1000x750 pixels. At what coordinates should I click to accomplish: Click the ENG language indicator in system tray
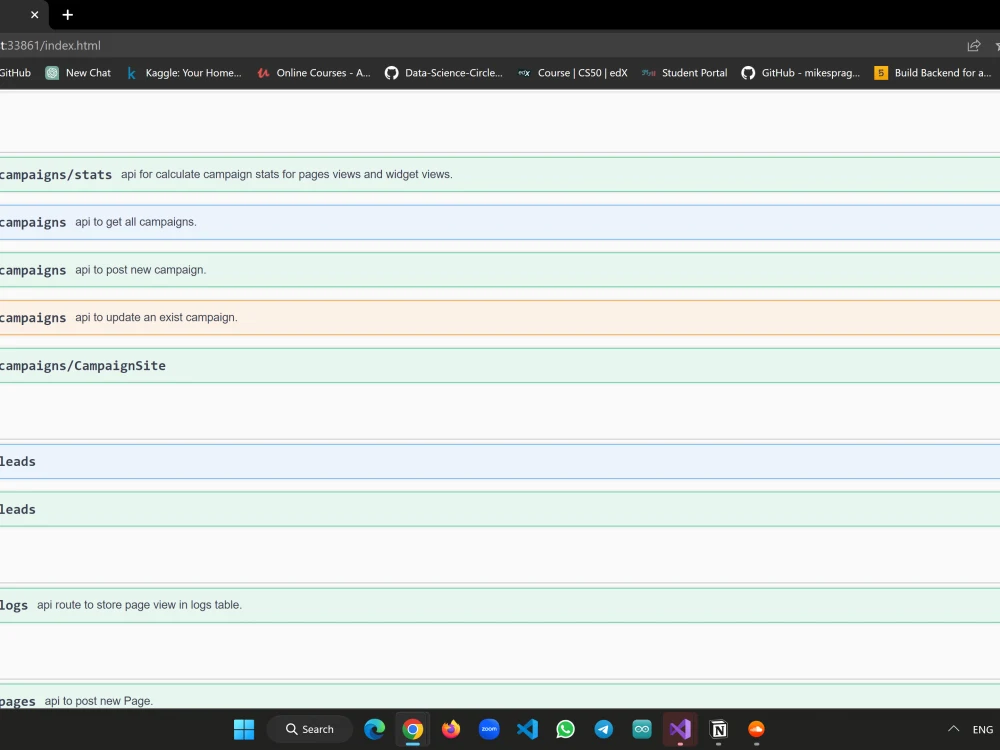click(982, 729)
